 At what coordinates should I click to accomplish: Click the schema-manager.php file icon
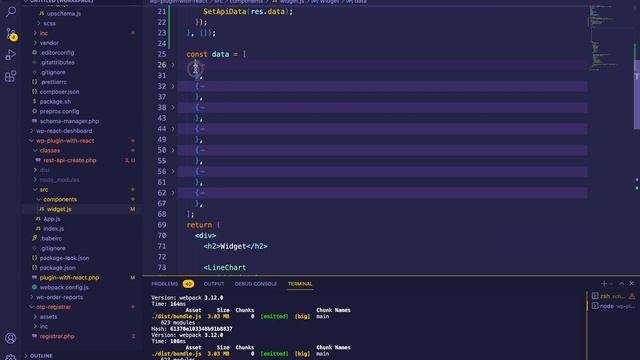34,121
